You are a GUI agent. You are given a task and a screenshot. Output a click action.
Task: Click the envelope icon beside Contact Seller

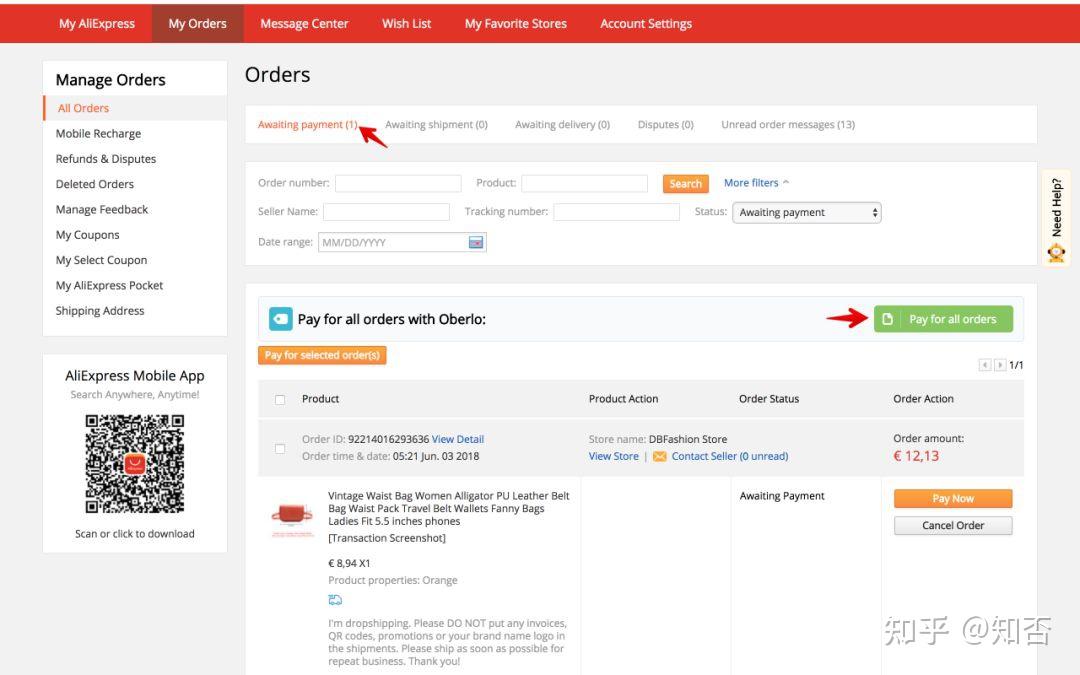pyautogui.click(x=659, y=457)
